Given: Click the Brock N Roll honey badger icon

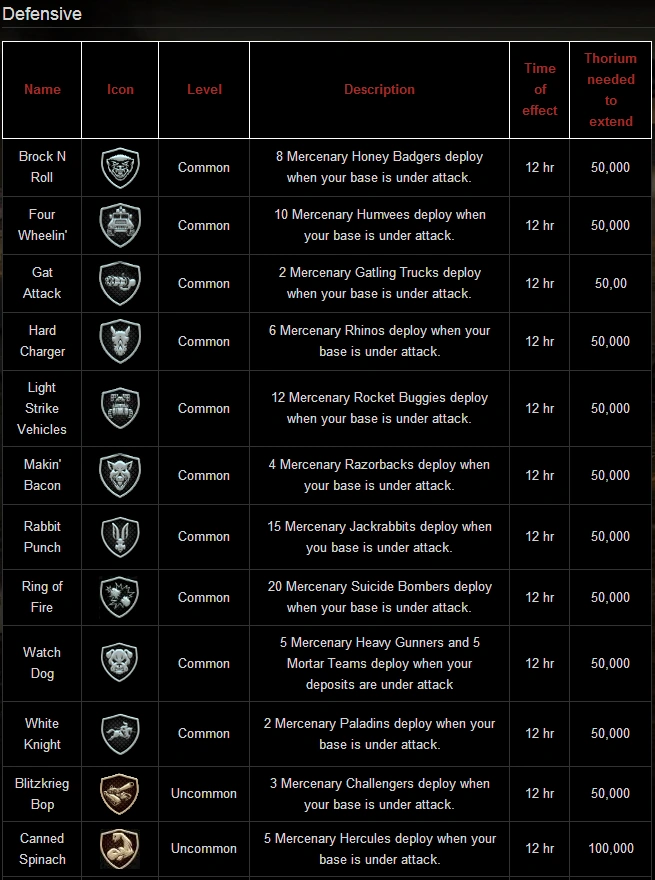Looking at the screenshot, I should coord(120,168).
